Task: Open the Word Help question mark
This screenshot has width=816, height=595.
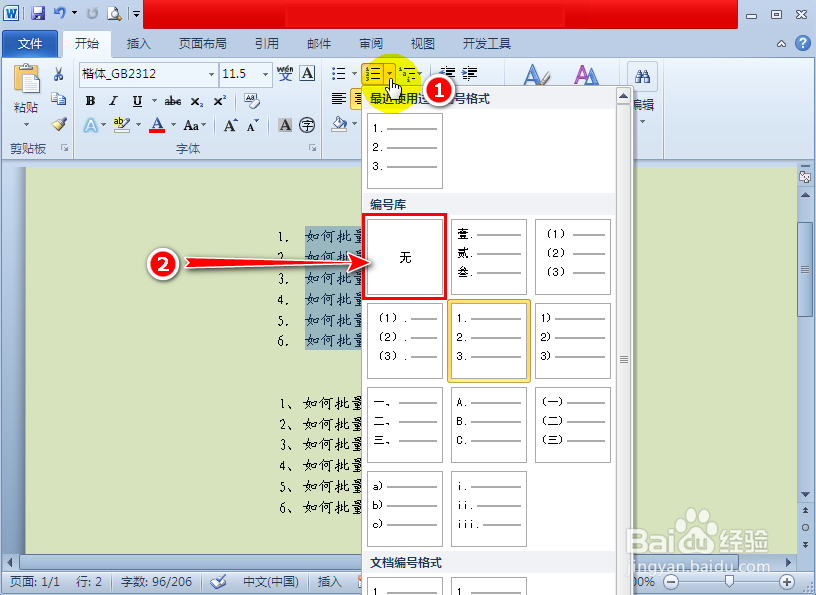Action: click(x=803, y=43)
